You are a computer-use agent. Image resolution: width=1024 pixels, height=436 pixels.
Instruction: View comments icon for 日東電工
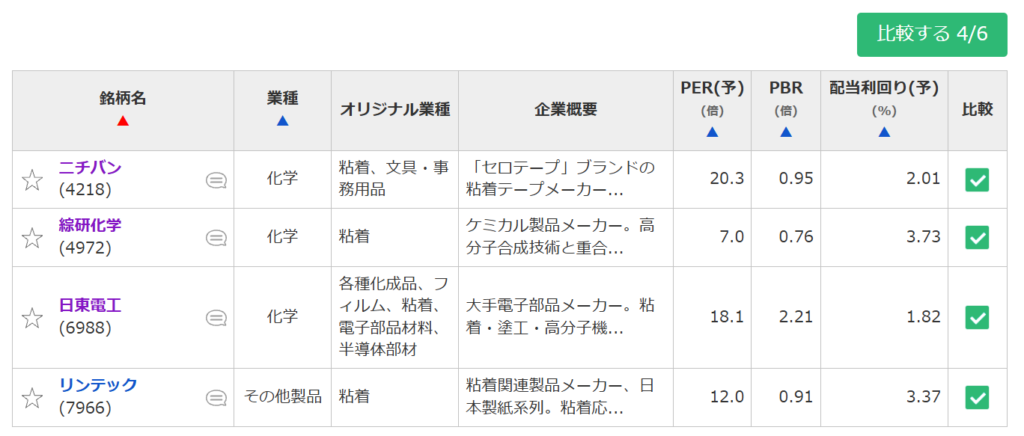click(216, 319)
